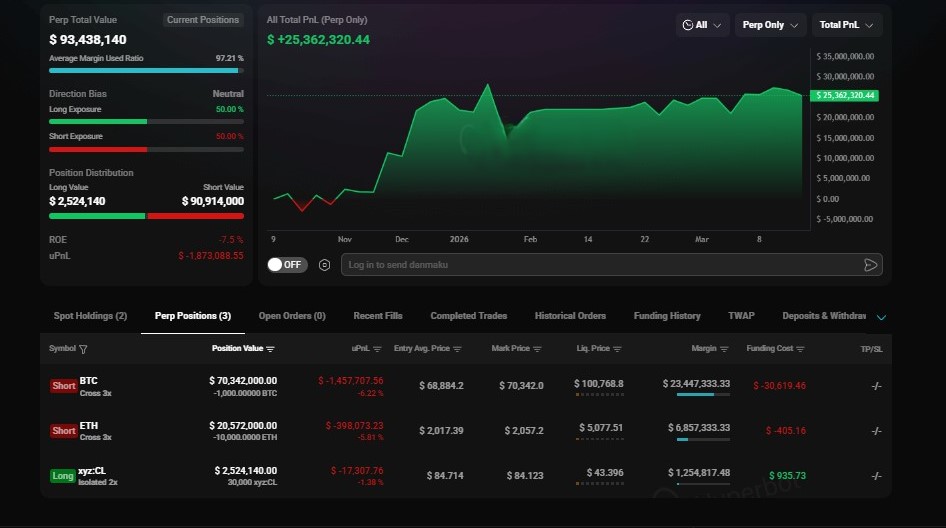Click the Position Distribution long/short bar
This screenshot has width=946, height=528.
click(146, 216)
